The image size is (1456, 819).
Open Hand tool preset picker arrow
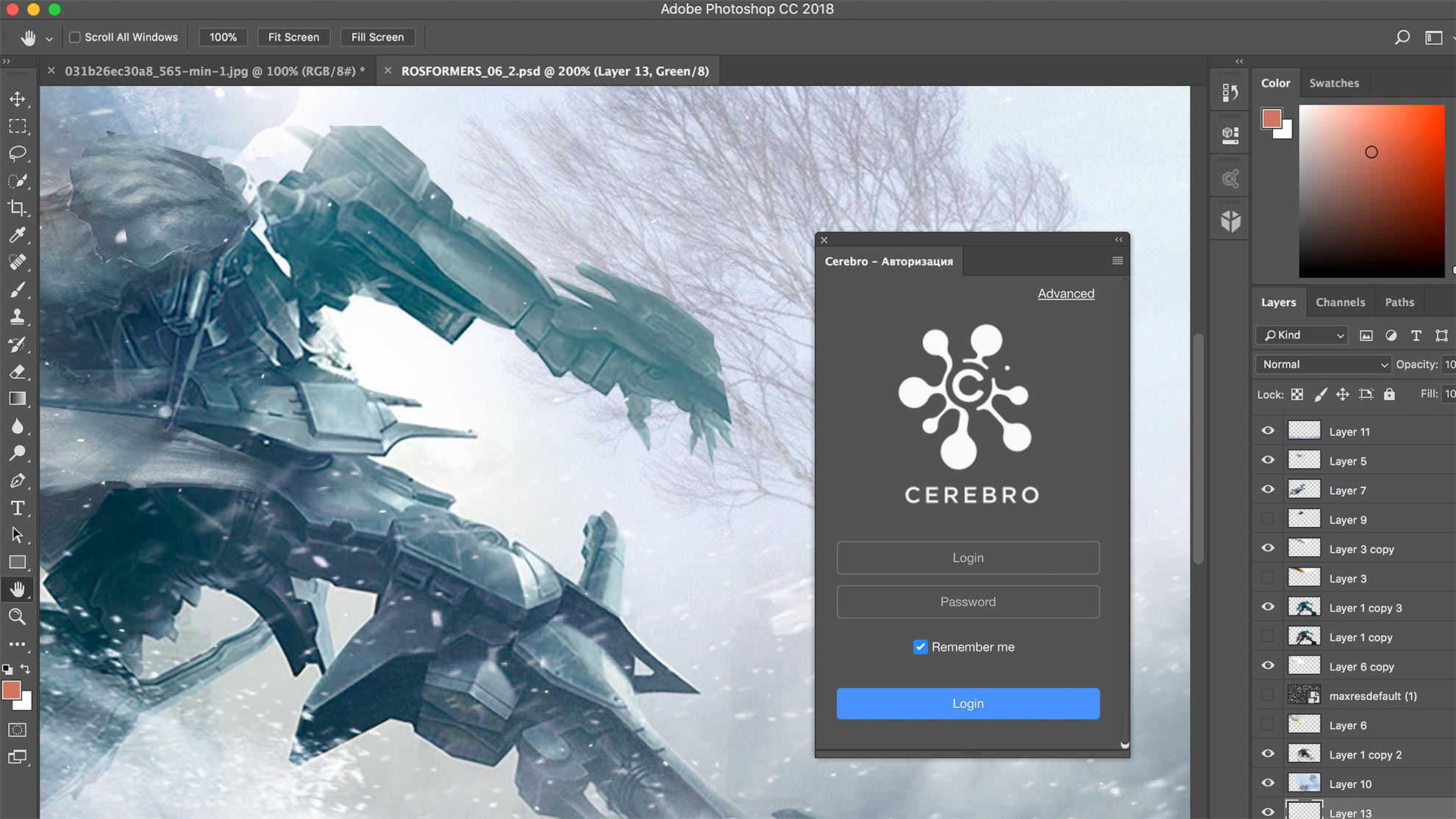pyautogui.click(x=49, y=38)
